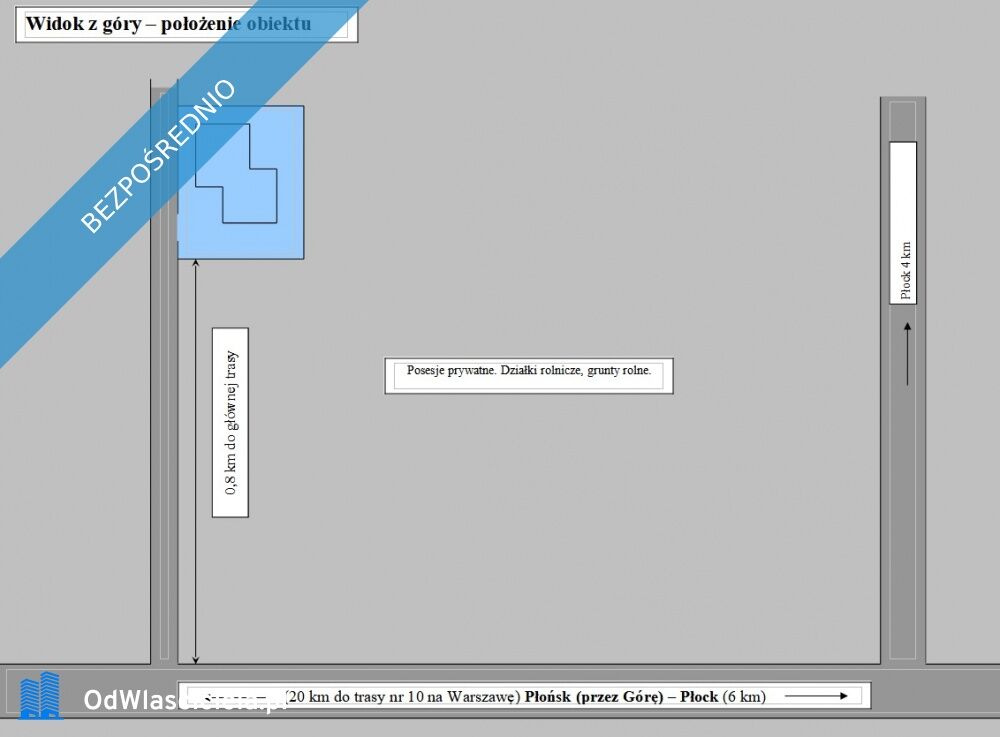Click the left vertical road strip
The width and height of the screenshot is (1000, 737).
point(164,450)
